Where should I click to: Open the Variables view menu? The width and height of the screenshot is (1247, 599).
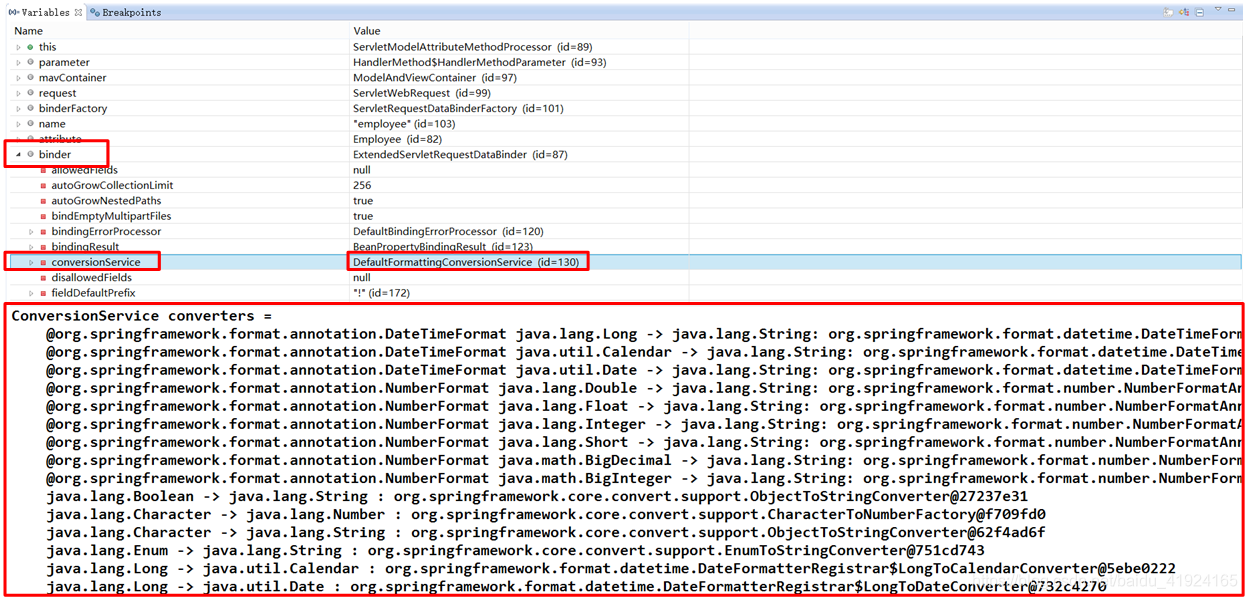[1218, 12]
